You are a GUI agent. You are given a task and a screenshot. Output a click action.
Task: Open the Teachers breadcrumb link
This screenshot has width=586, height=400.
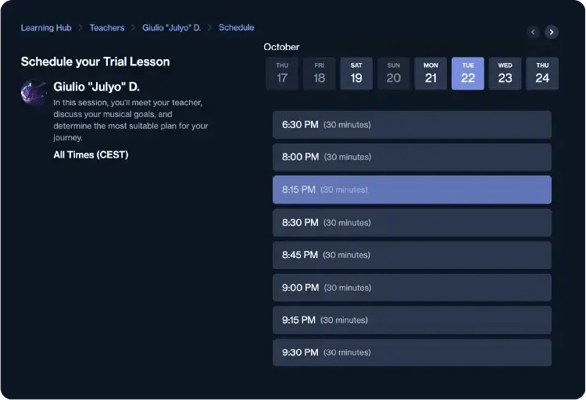(x=107, y=28)
